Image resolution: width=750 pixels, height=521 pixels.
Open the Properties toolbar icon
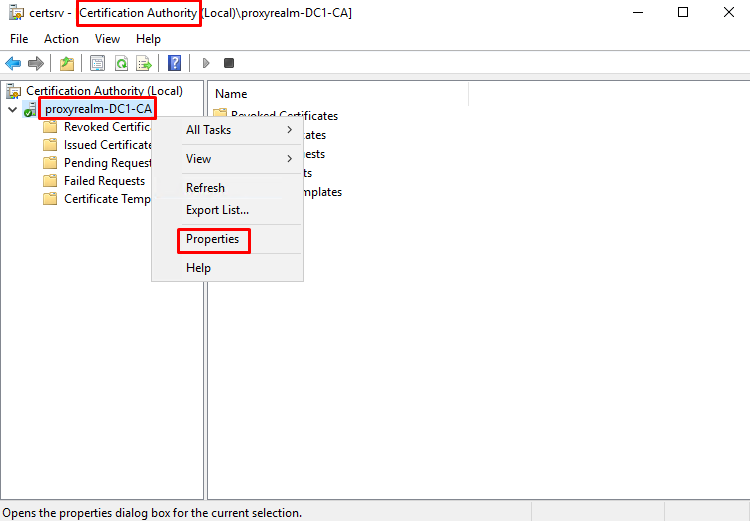pos(98,63)
